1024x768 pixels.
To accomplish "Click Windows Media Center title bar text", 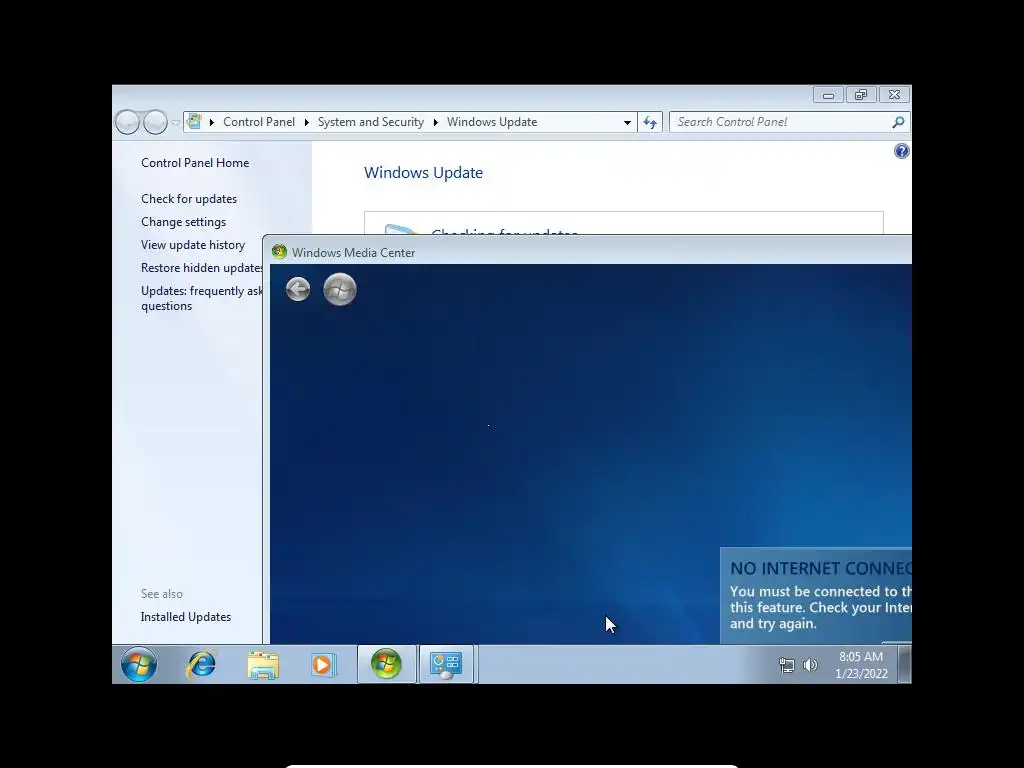I will point(353,253).
